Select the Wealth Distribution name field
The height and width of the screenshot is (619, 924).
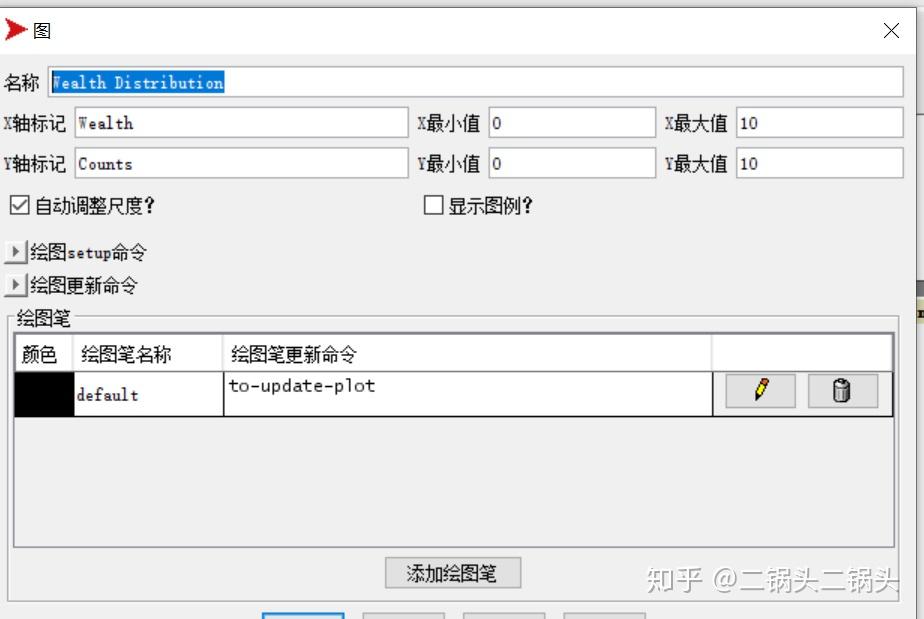[300, 82]
